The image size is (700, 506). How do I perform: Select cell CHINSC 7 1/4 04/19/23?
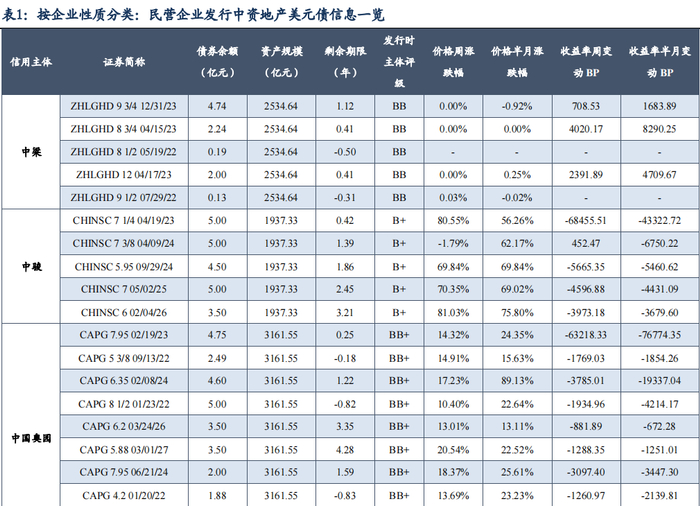[x=124, y=221]
